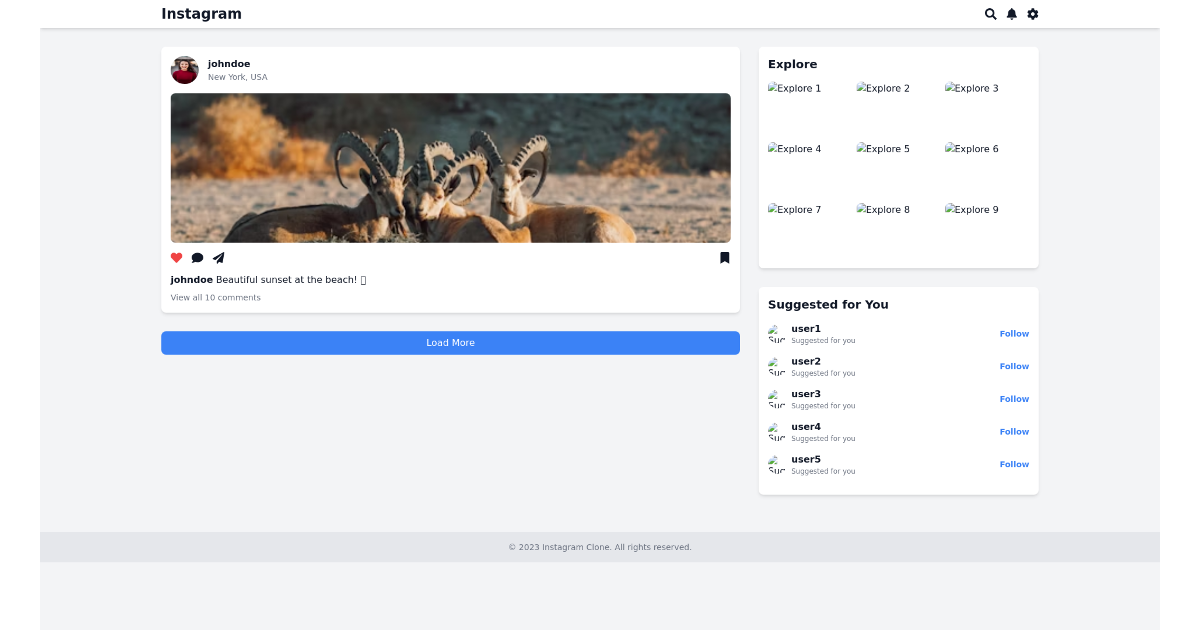Open View all 10 comments
The height and width of the screenshot is (630, 1200).
click(x=215, y=297)
